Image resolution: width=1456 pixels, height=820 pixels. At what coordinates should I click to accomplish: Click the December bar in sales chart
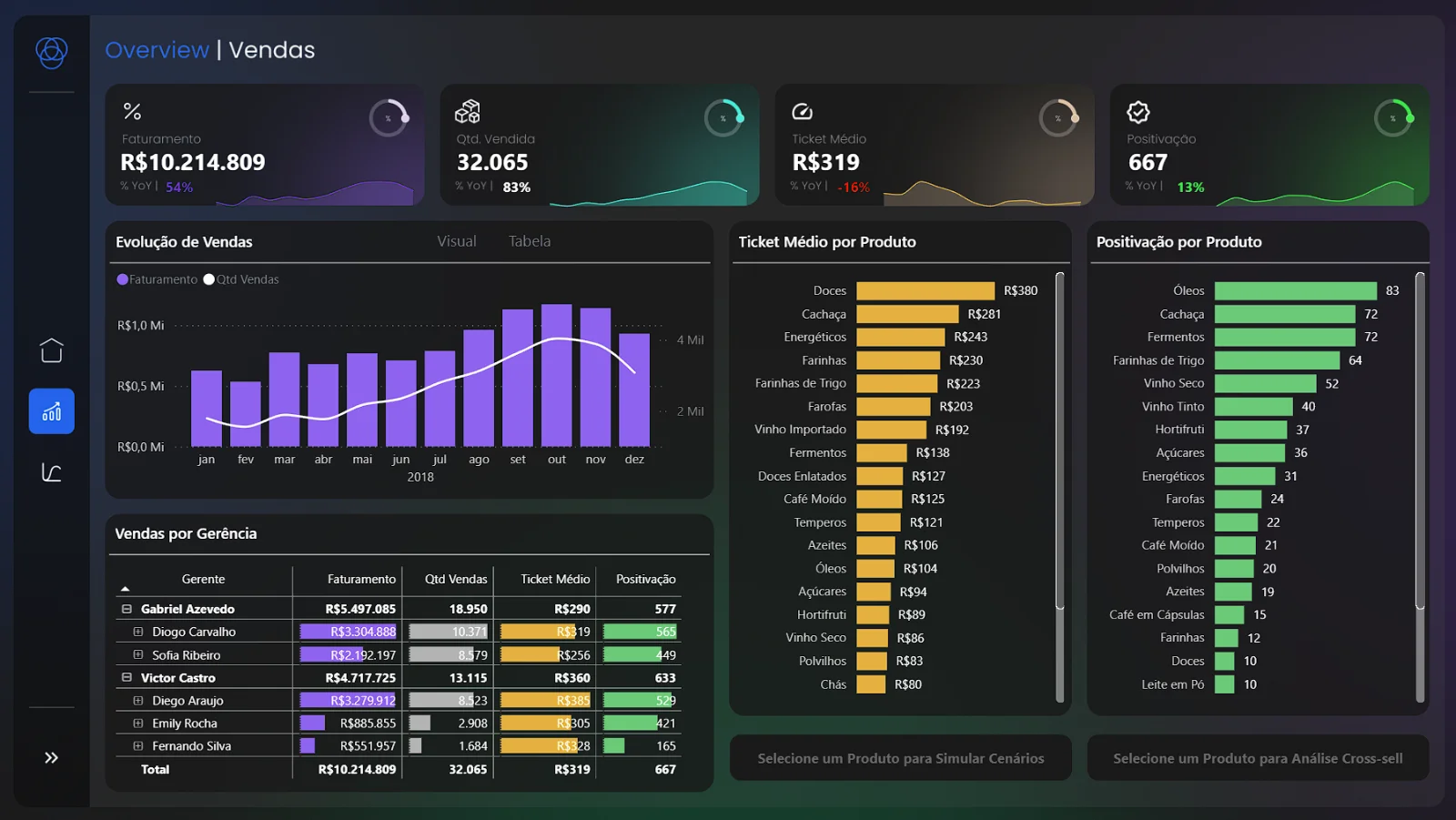coord(634,390)
